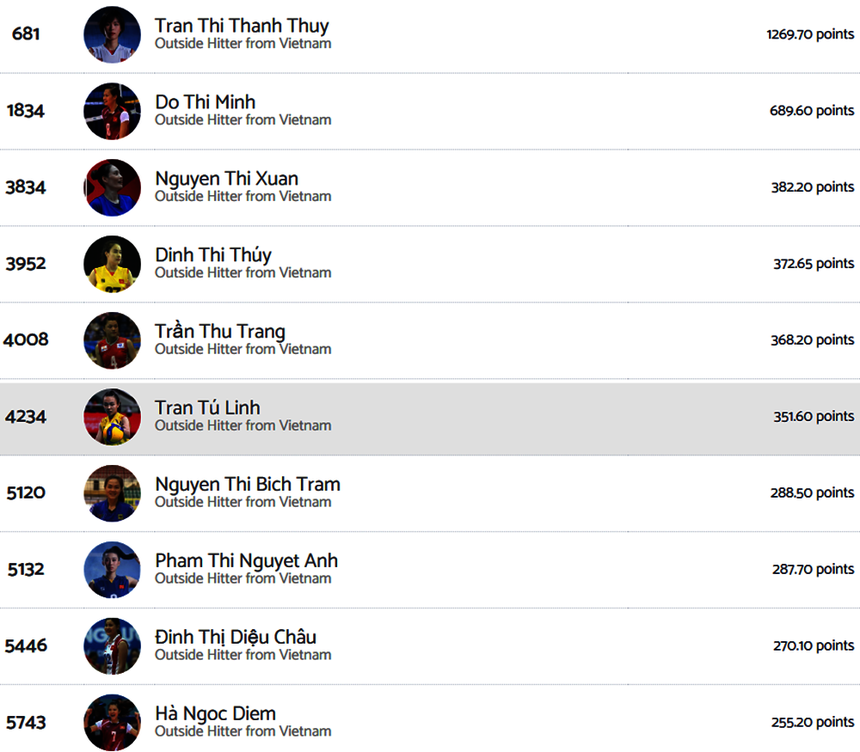Select rank number 5743 entry

coord(26,722)
